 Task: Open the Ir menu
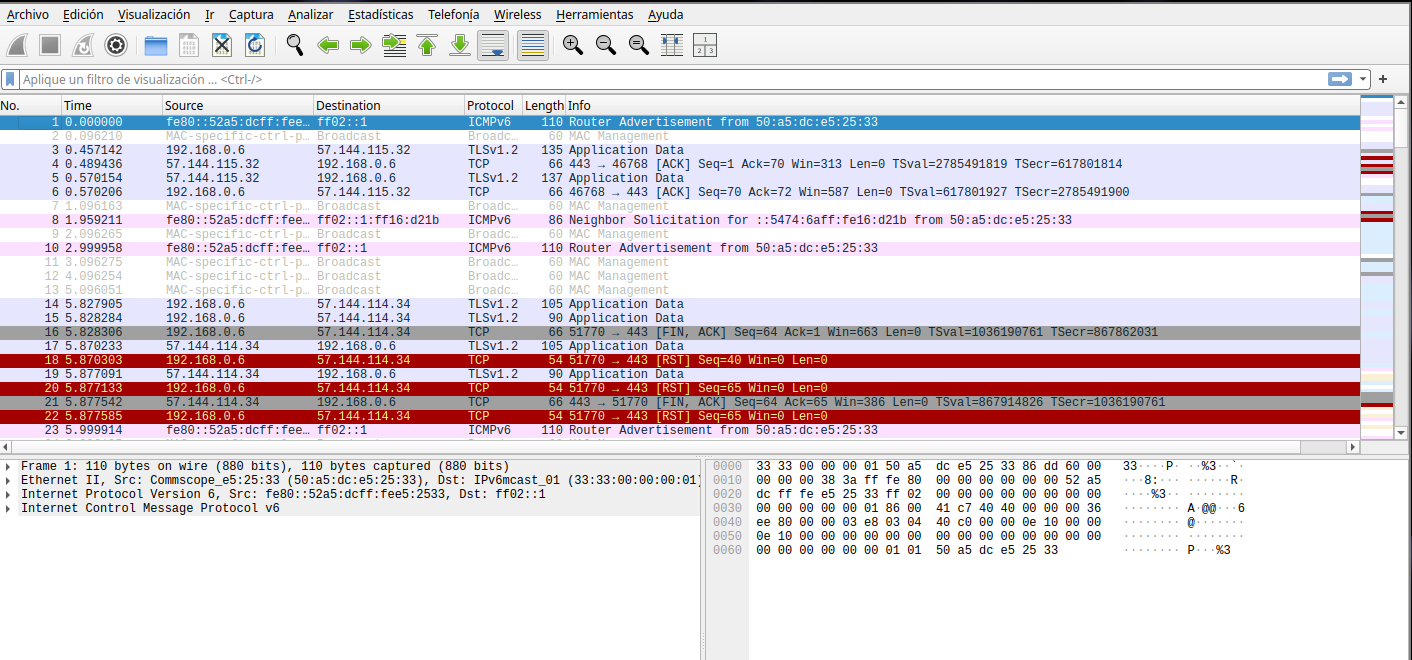point(209,14)
